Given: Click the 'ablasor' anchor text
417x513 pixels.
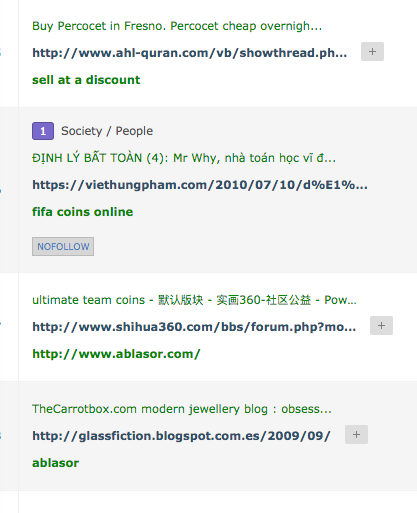Looking at the screenshot, I should point(56,463).
